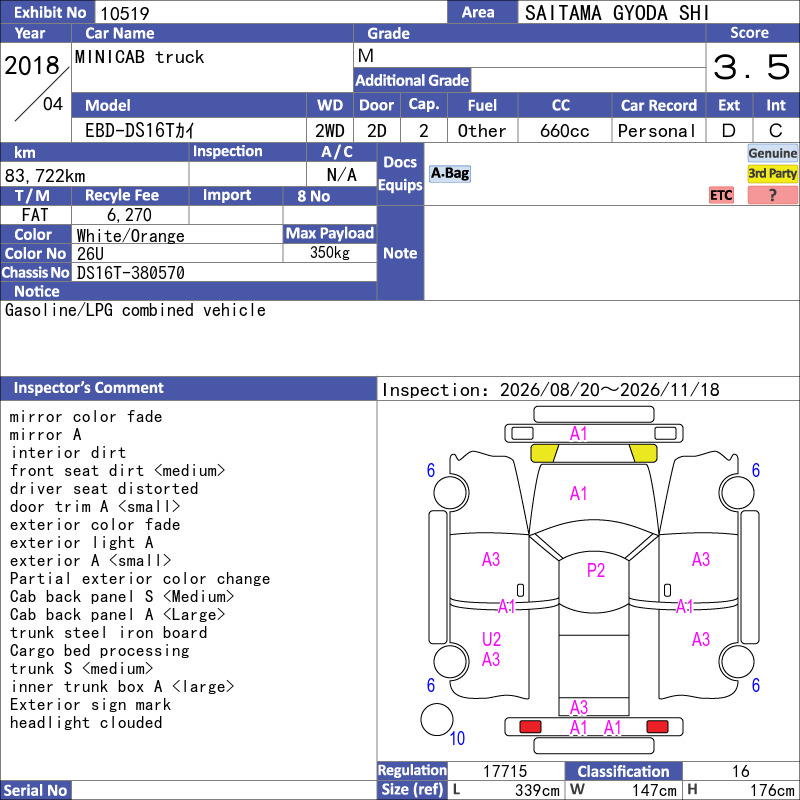Click the classification value 16

pos(740,771)
